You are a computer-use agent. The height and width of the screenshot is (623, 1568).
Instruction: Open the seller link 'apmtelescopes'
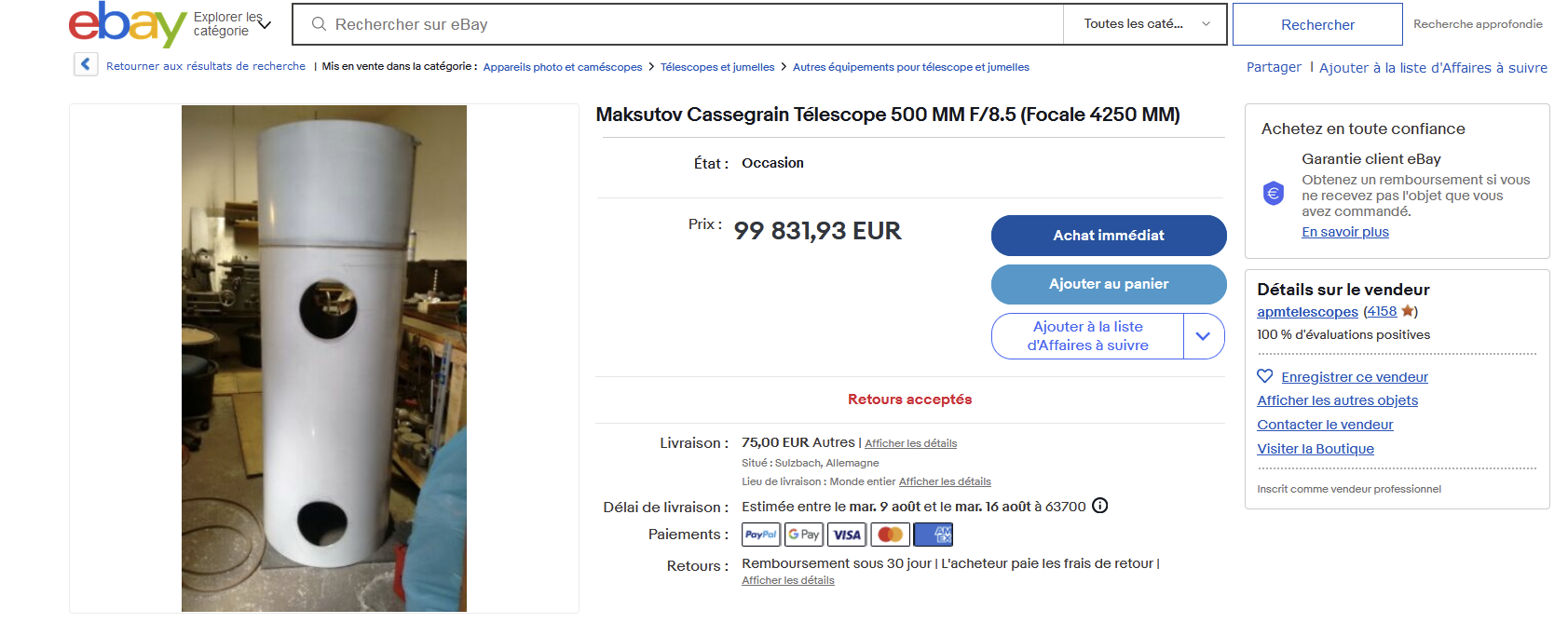(x=1307, y=312)
